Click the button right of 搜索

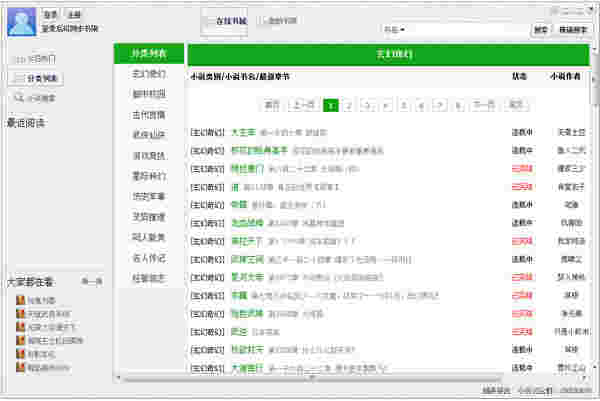coord(573,29)
